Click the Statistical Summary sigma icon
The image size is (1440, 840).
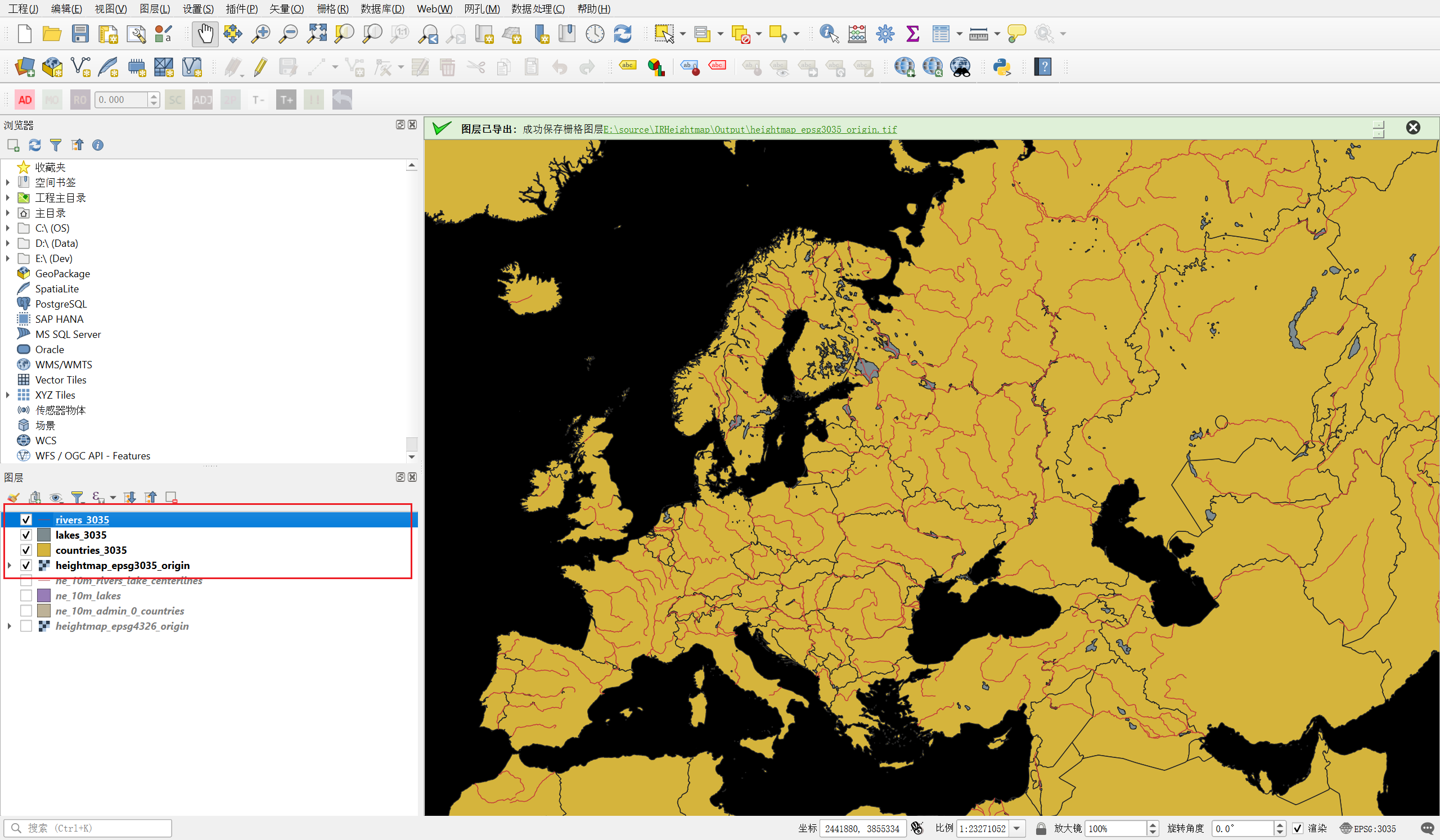912,34
